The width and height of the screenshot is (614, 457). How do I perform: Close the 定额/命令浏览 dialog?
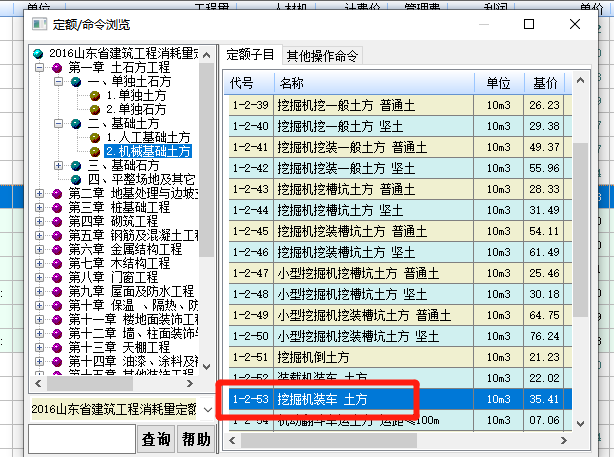tap(575, 24)
